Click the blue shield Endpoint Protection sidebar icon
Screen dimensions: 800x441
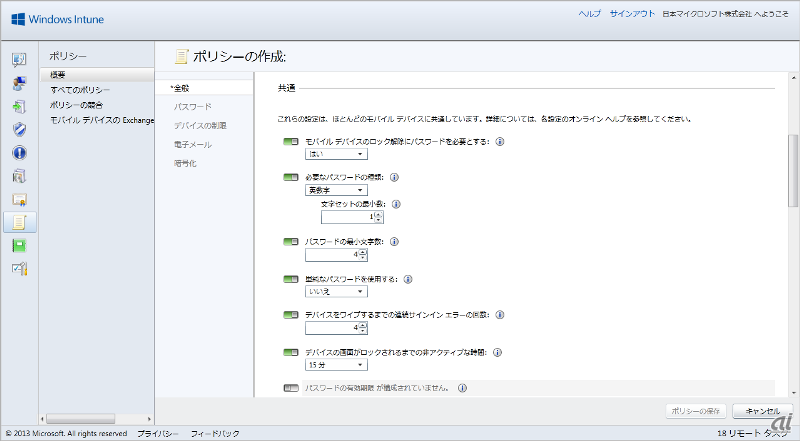20,130
